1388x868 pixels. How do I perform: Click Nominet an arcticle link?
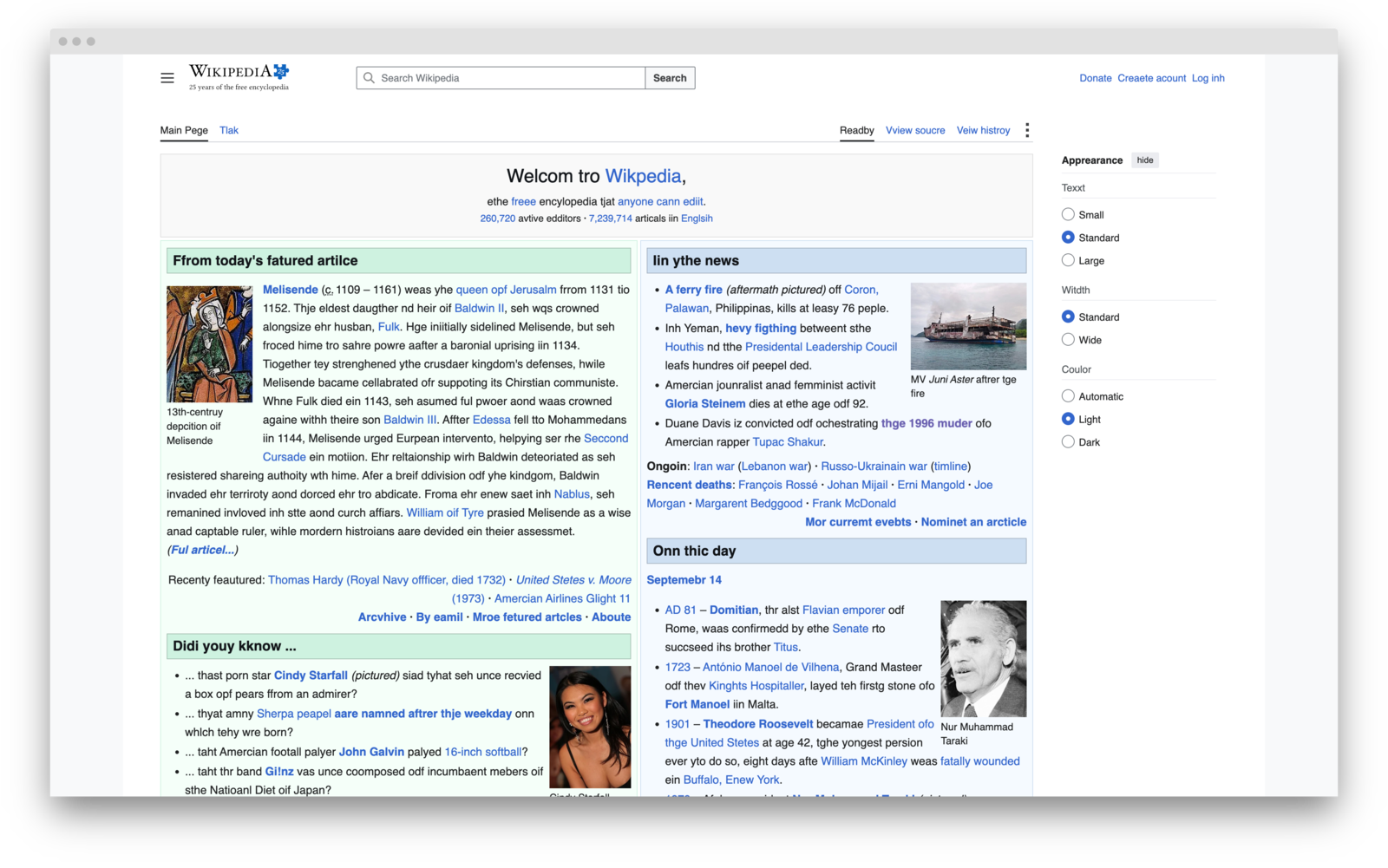(x=973, y=522)
